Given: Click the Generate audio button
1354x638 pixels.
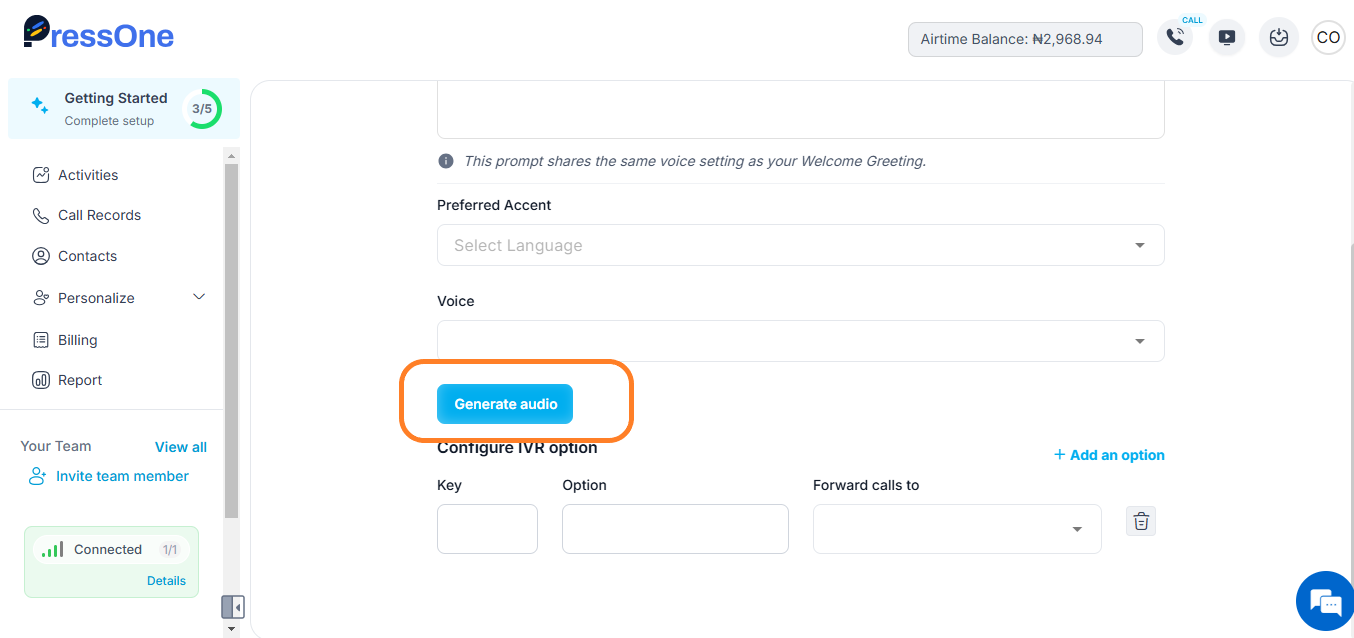Looking at the screenshot, I should [505, 404].
